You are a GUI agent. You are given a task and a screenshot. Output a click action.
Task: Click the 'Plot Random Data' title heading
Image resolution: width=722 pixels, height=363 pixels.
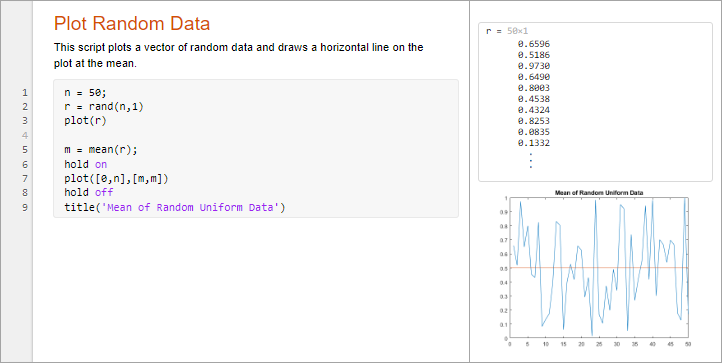[x=132, y=23]
